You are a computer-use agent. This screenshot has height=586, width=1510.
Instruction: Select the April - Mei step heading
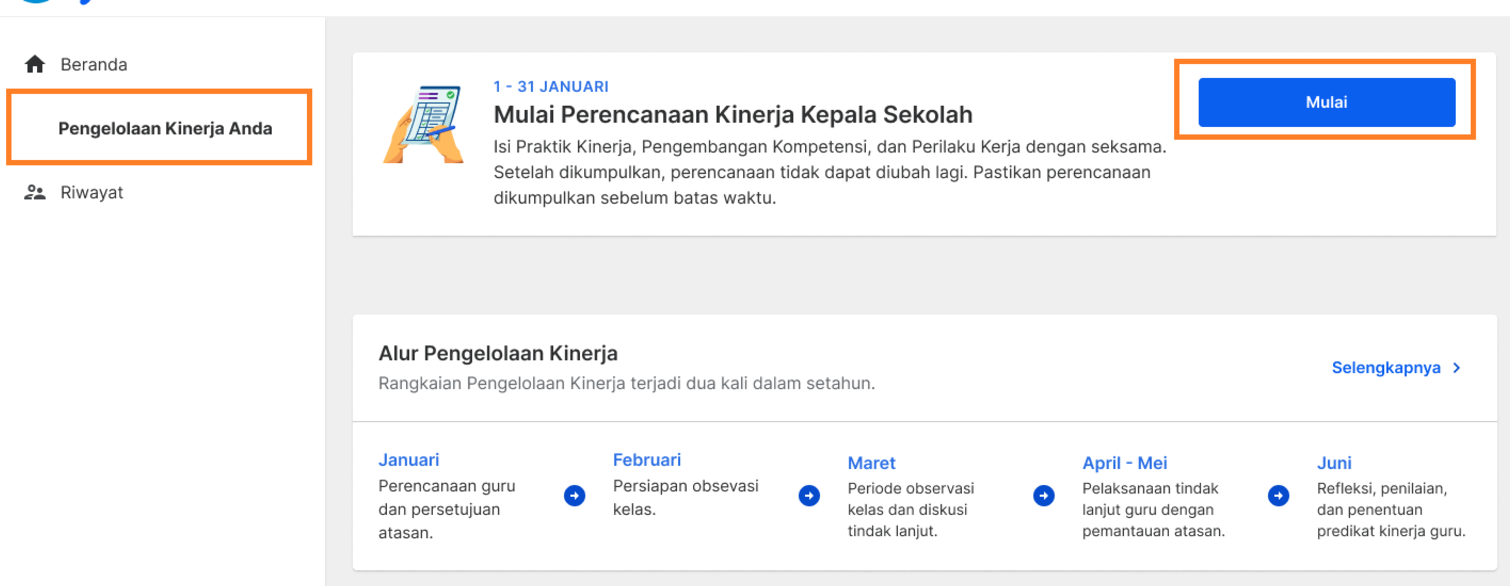coord(1125,463)
